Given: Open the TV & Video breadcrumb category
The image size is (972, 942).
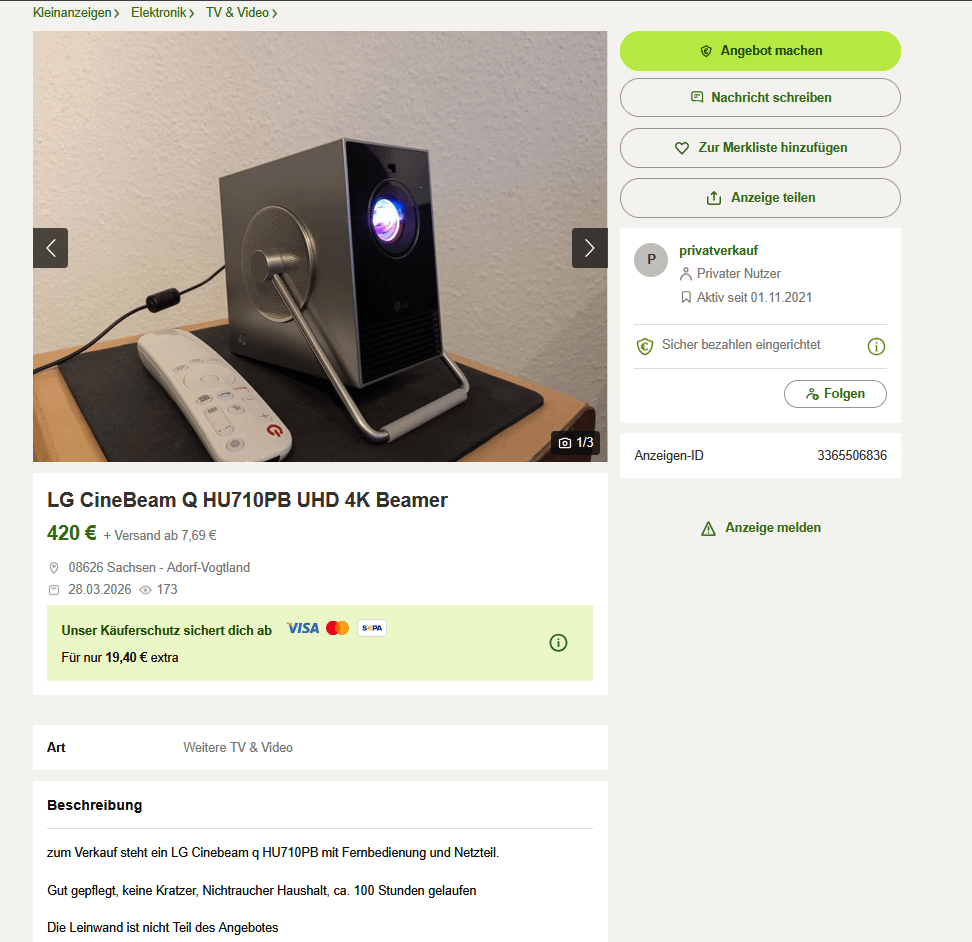Looking at the screenshot, I should pos(237,12).
